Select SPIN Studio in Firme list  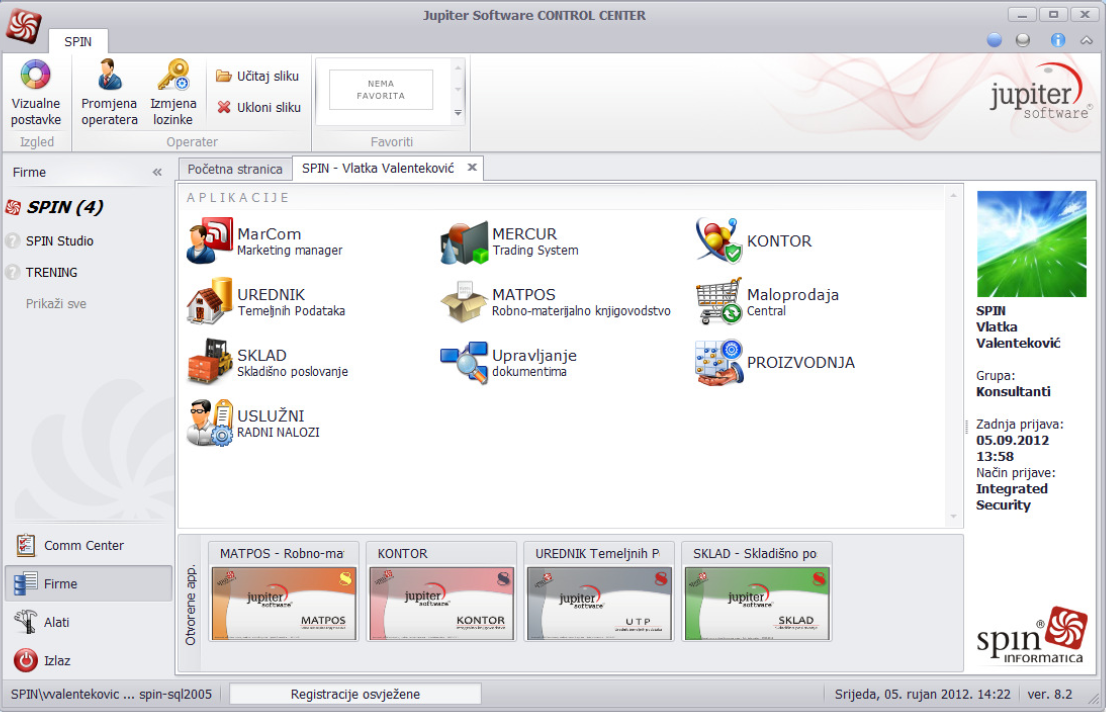(x=60, y=241)
